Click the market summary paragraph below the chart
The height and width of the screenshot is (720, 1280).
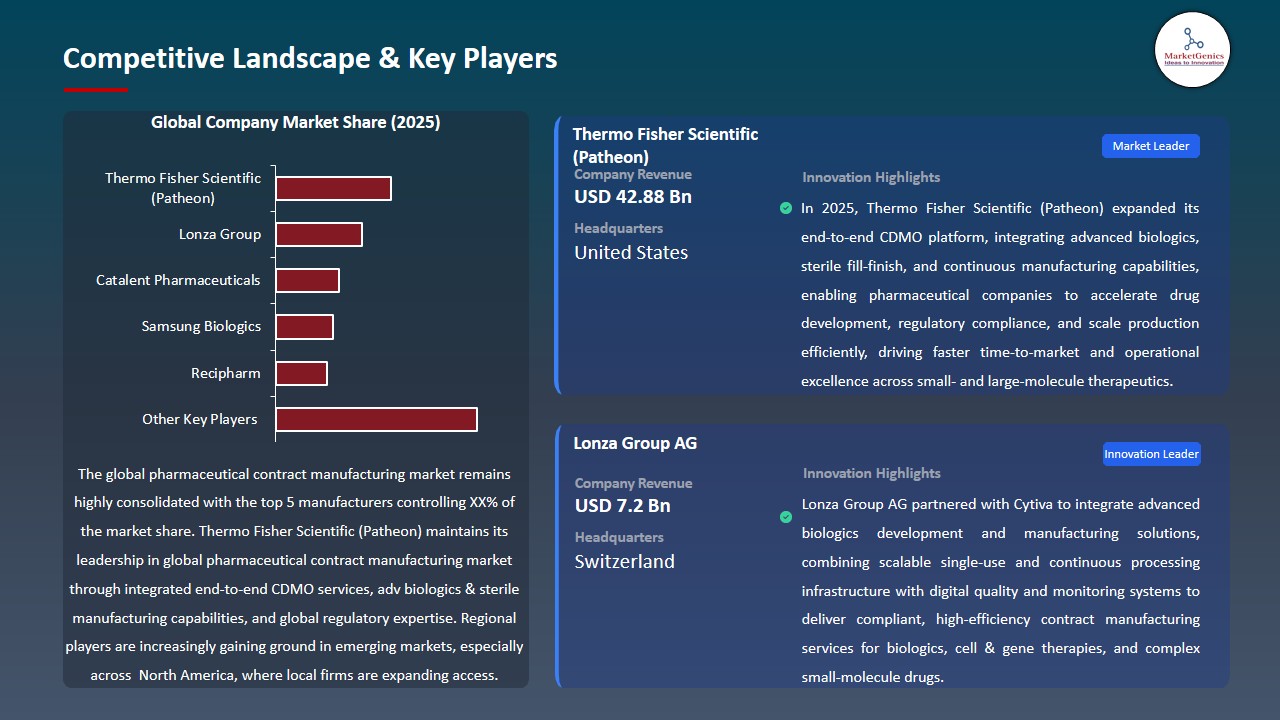click(x=296, y=575)
